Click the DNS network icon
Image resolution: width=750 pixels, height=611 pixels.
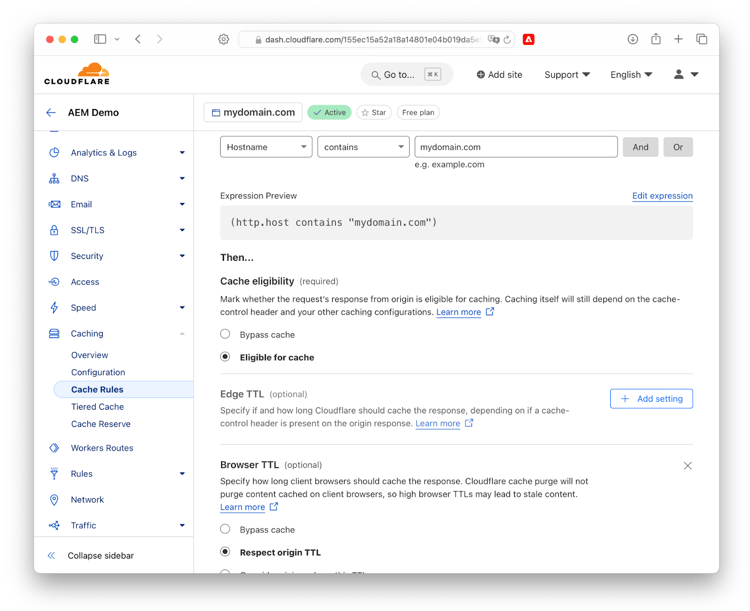pyautogui.click(x=54, y=178)
